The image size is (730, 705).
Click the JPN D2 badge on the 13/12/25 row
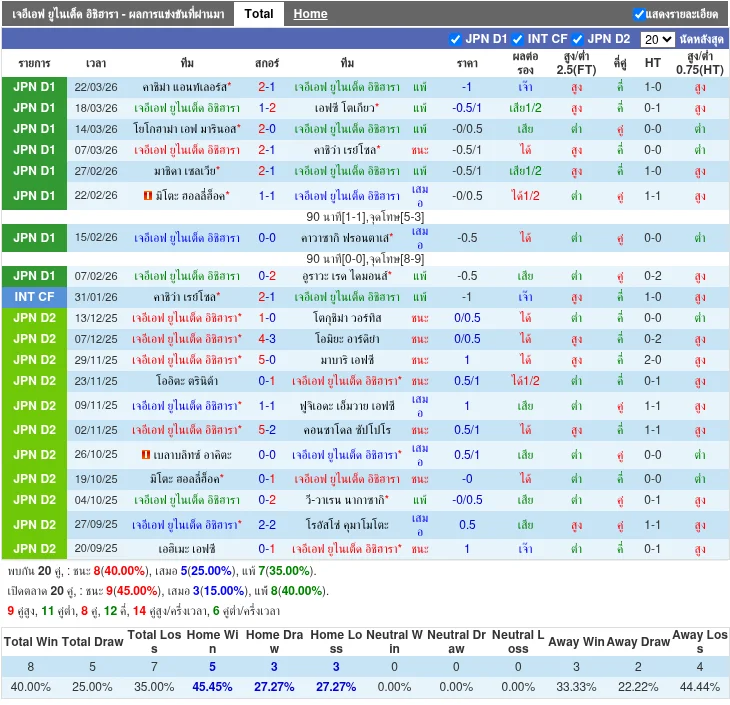[x=34, y=318]
